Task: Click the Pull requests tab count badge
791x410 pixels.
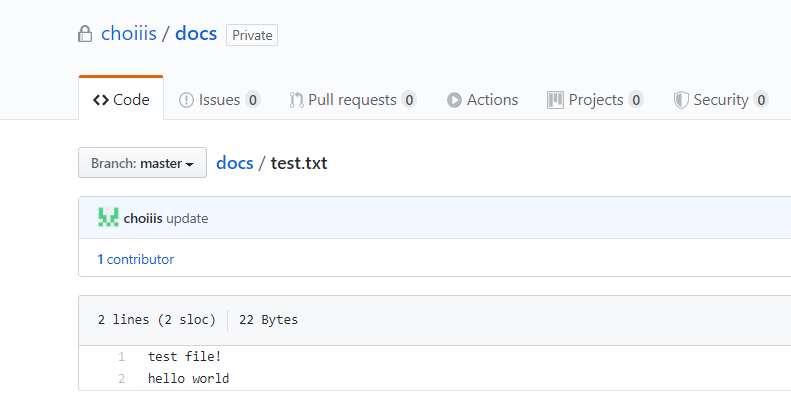Action: (409, 100)
